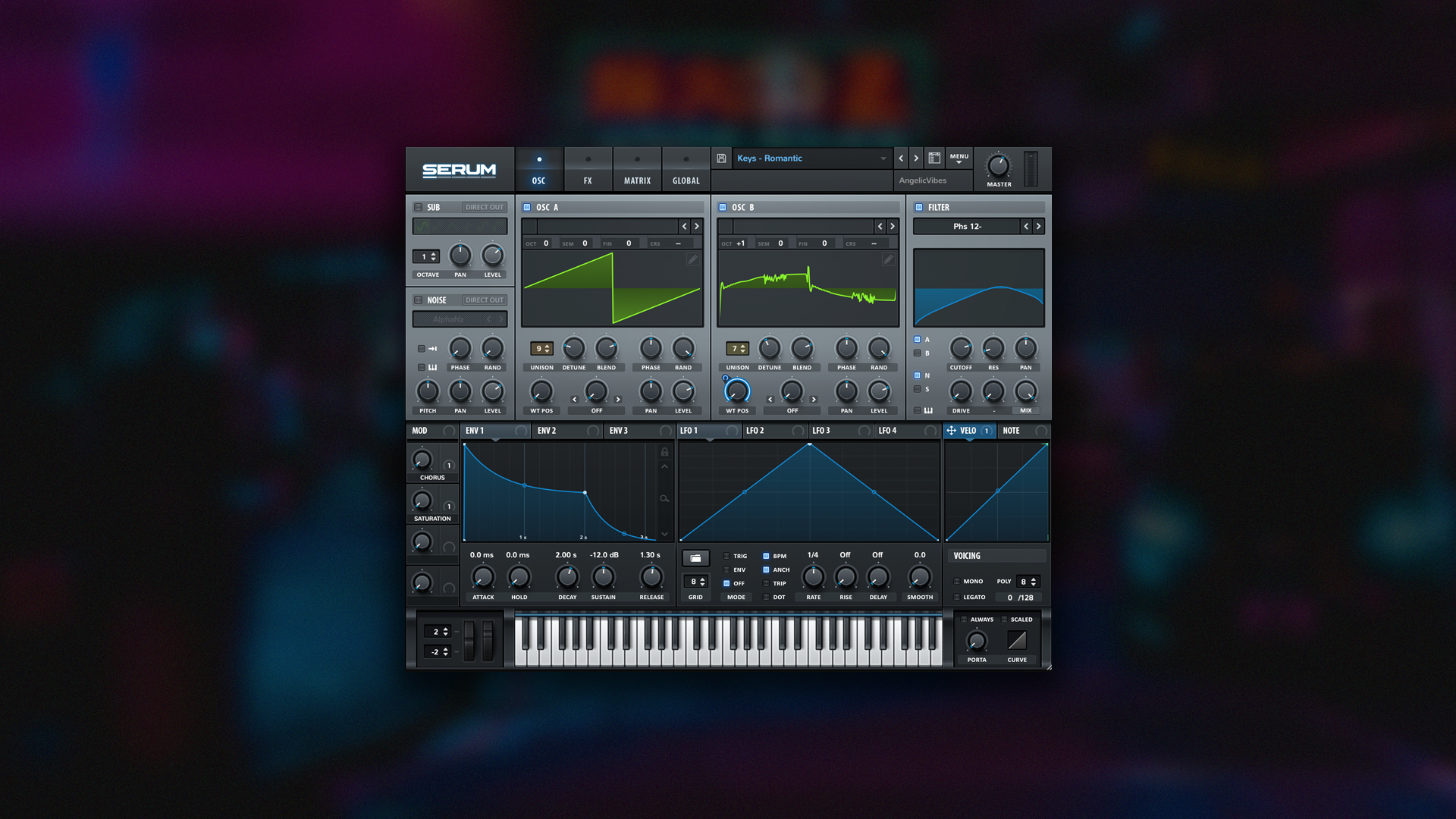This screenshot has width=1456, height=819.
Task: Click the envelope lock icon
Action: (x=664, y=452)
